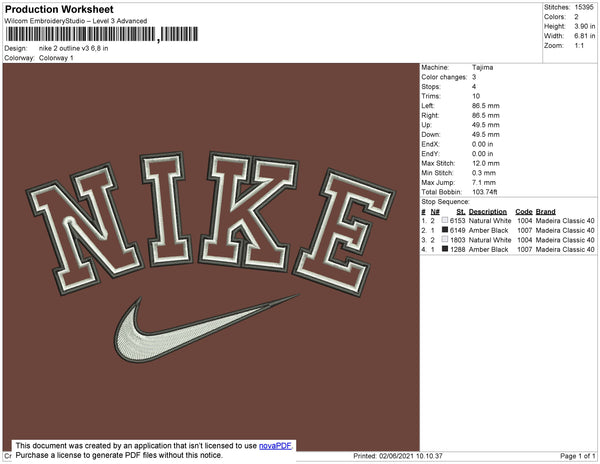Select the Max Stitch value '12.0 mm'
Viewport: 600px width, 464px height.
pyautogui.click(x=486, y=163)
